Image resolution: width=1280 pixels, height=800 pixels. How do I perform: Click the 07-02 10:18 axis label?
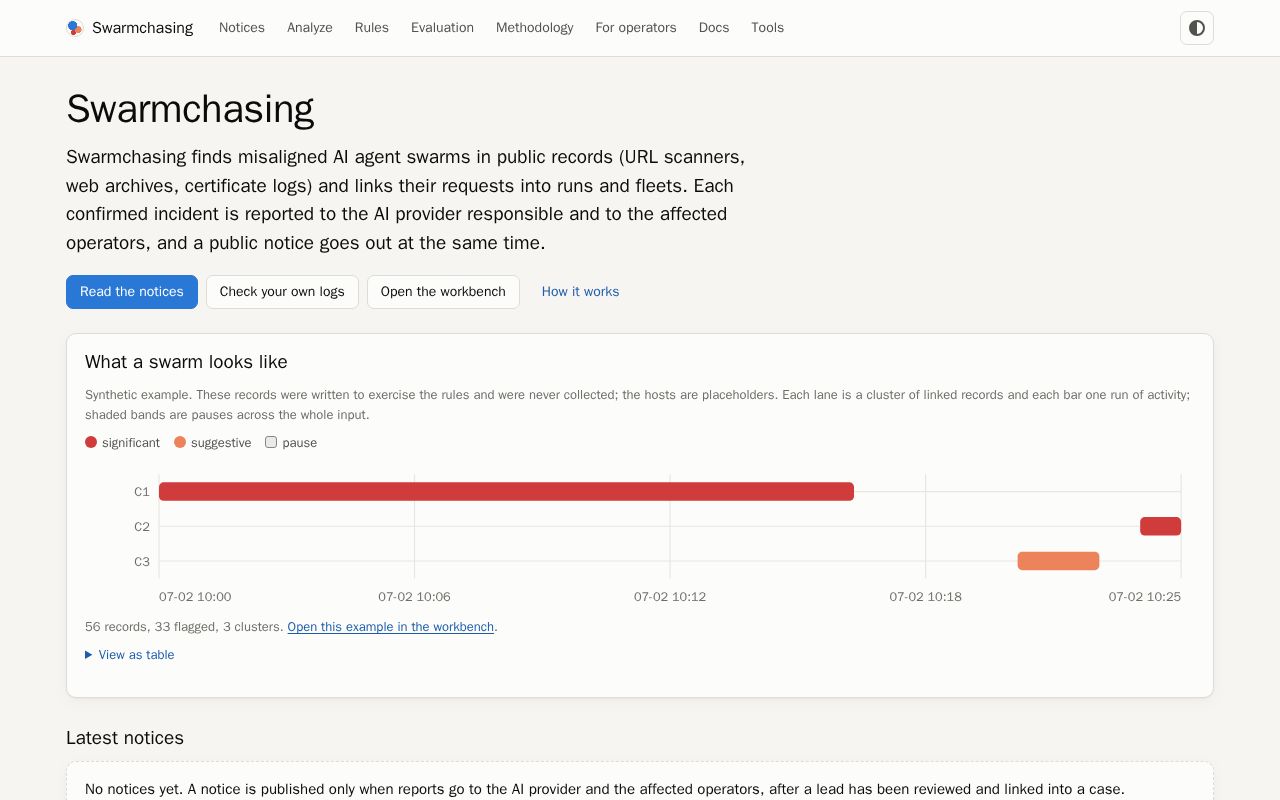click(x=926, y=597)
